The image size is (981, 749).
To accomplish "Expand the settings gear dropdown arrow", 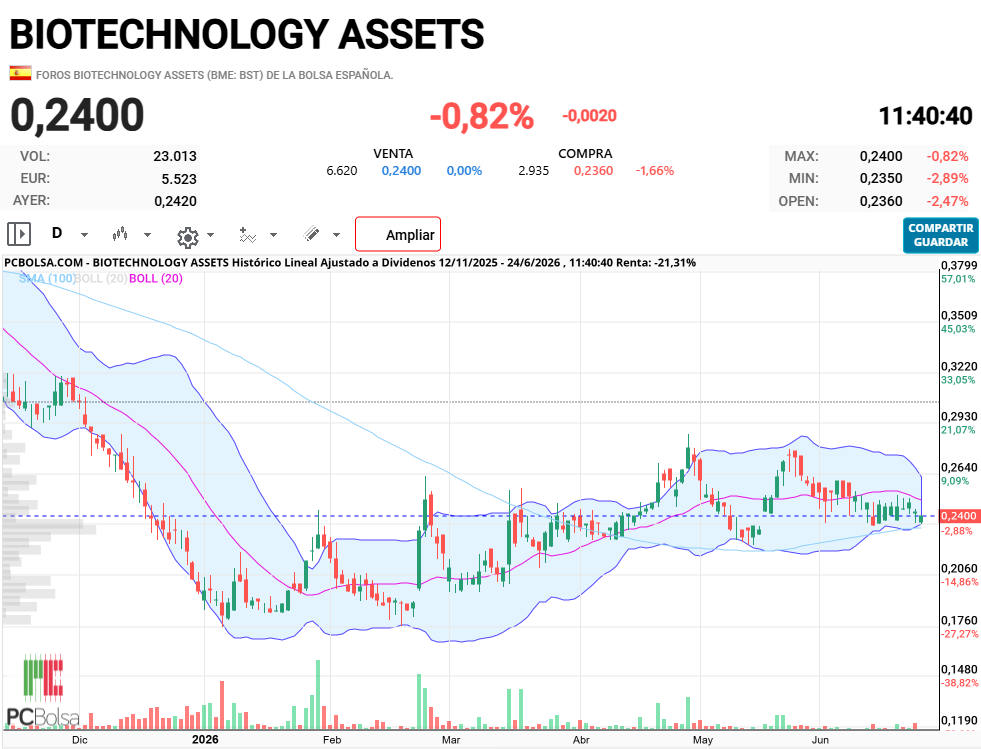I will pyautogui.click(x=210, y=235).
